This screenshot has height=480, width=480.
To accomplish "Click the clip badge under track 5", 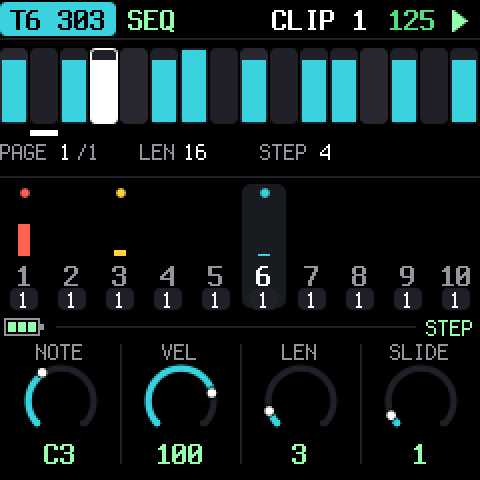I will click(216, 300).
